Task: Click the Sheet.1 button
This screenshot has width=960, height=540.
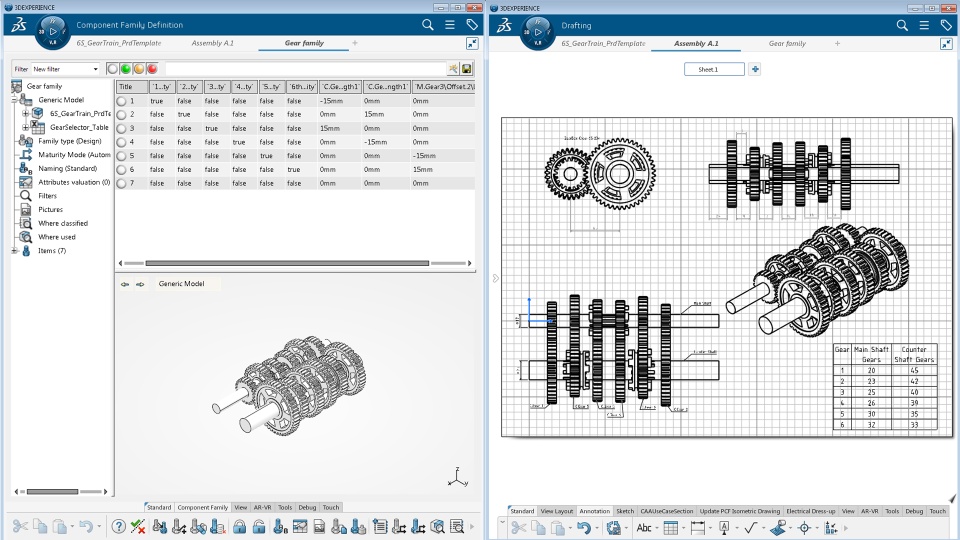Action: (x=714, y=69)
